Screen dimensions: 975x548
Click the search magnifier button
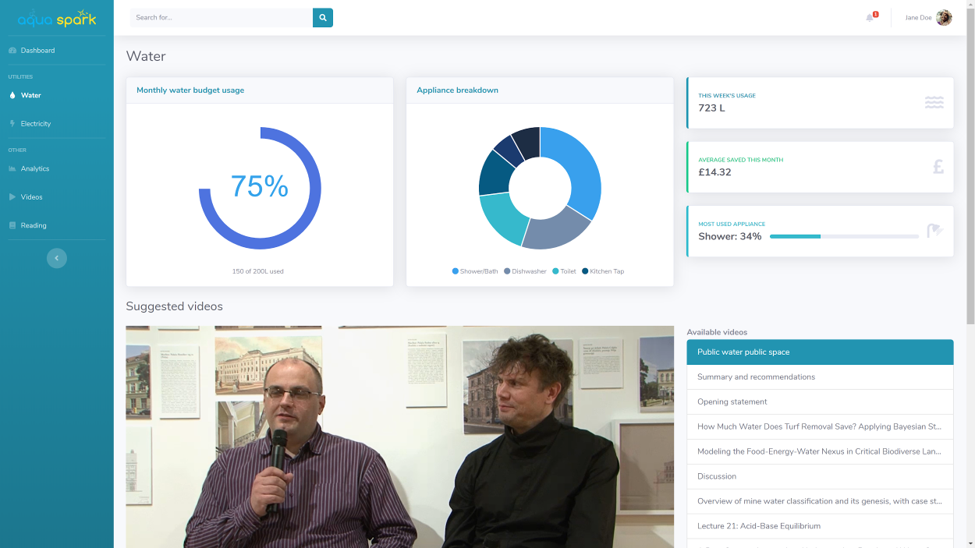(x=322, y=17)
